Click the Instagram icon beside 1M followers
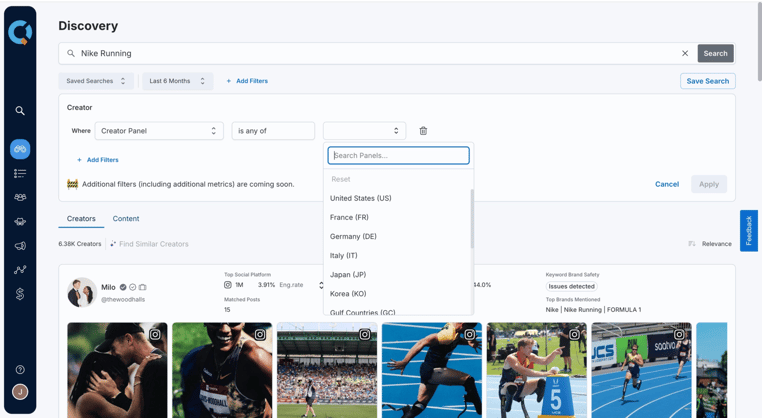 (x=227, y=285)
